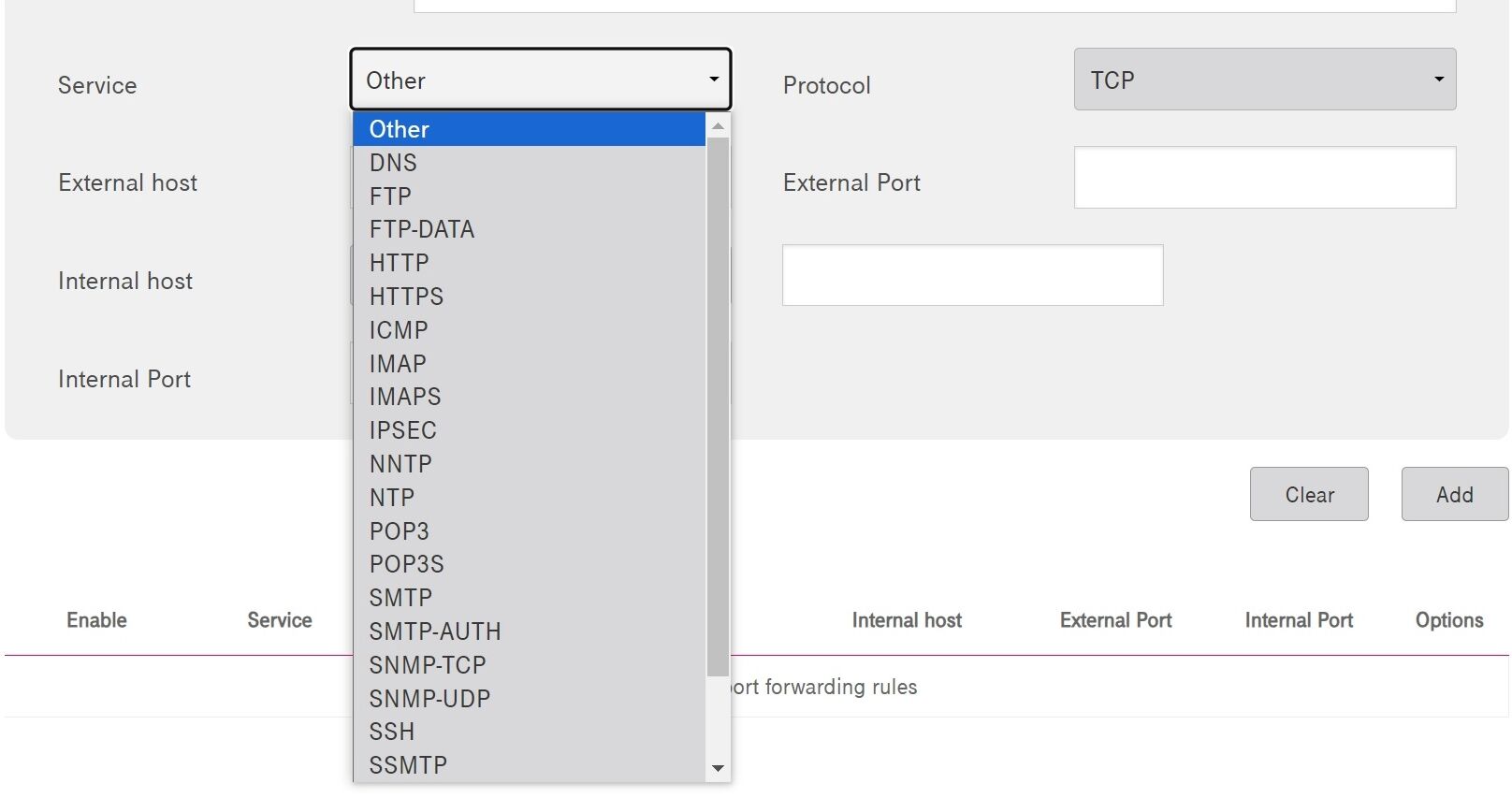Pick the HTTPS service option

point(406,297)
